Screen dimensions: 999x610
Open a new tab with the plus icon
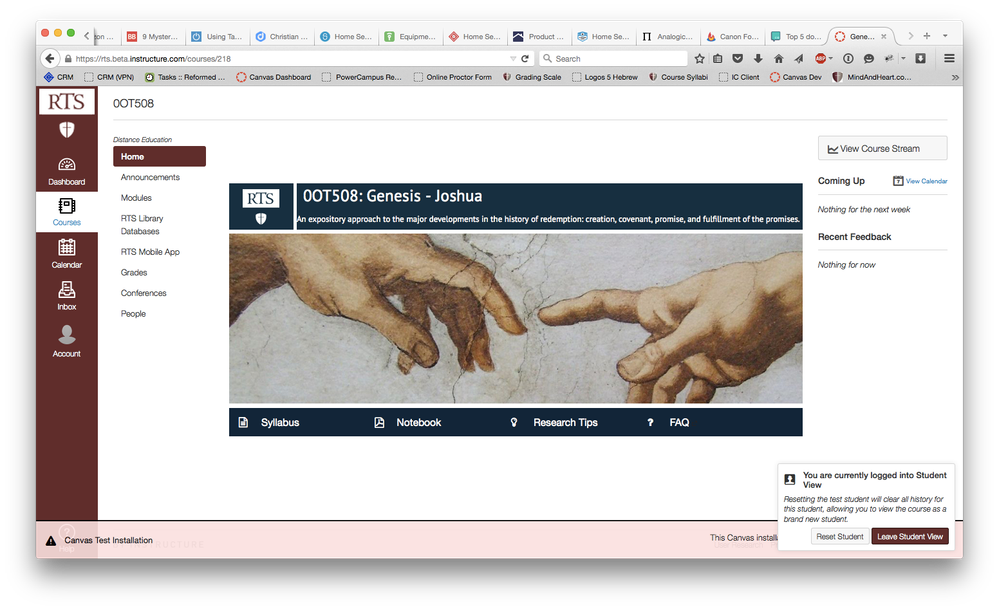(927, 36)
